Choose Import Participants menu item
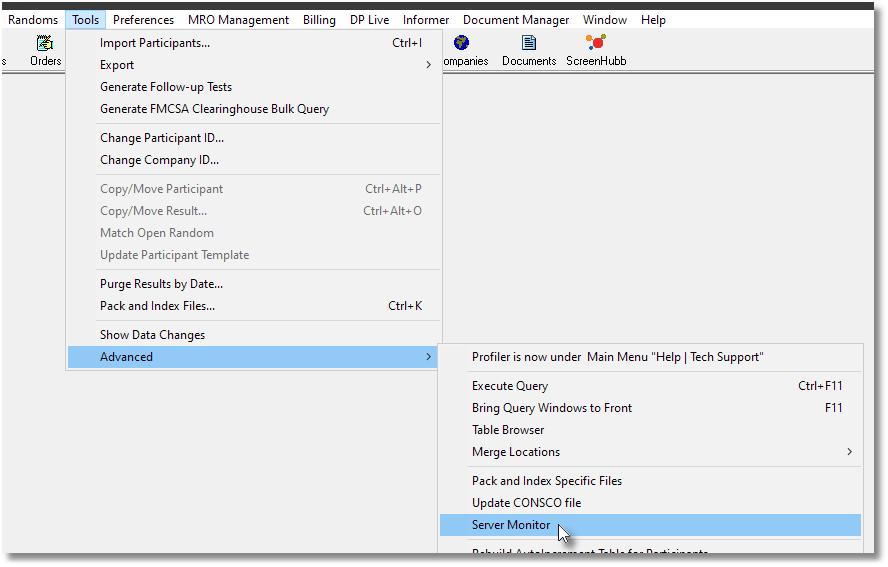The width and height of the screenshot is (888, 567). [x=155, y=43]
